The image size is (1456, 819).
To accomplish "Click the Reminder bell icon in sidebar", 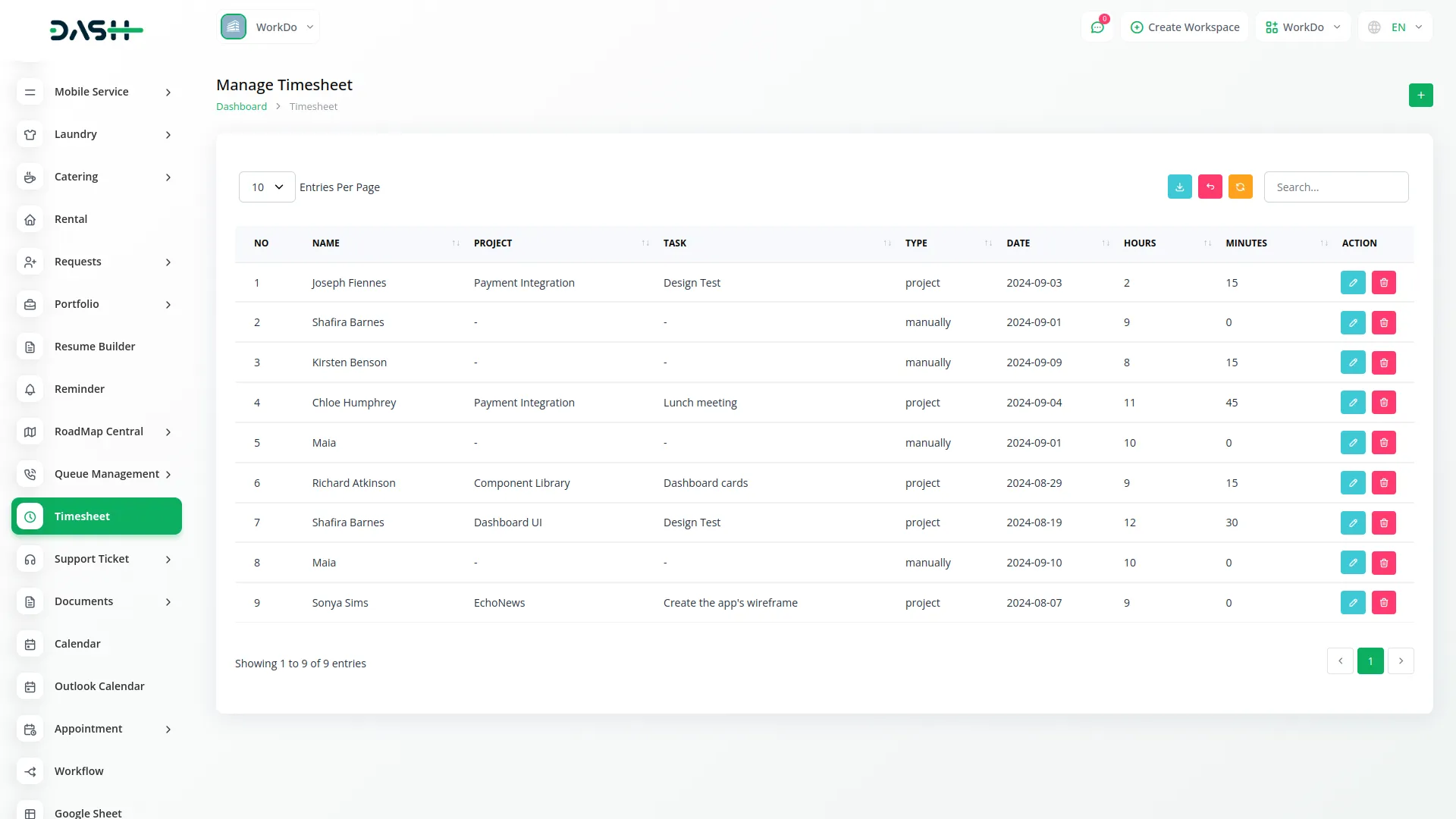I will click(30, 389).
